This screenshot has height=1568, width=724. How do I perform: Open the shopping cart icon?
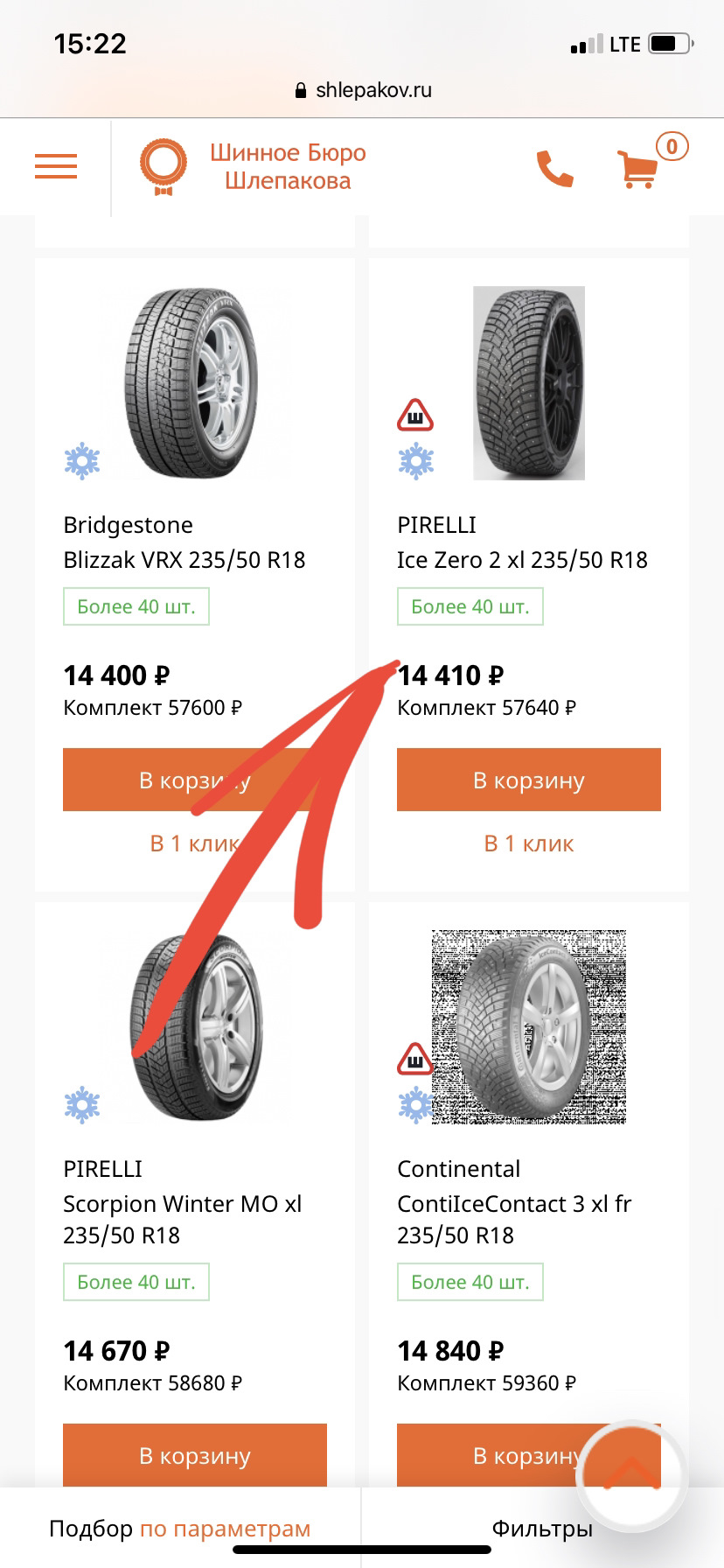point(639,168)
